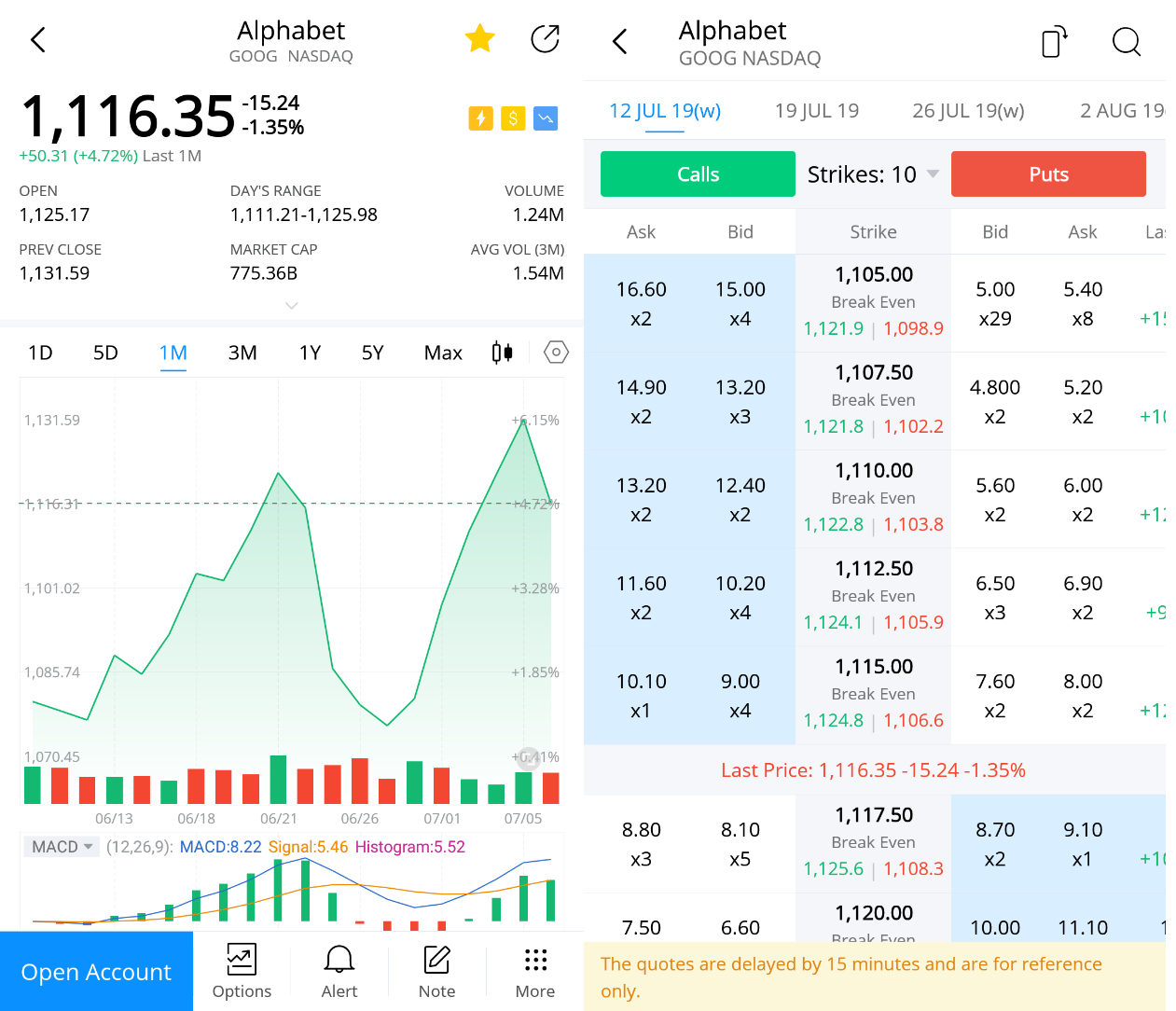Image resolution: width=1176 pixels, height=1011 pixels.
Task: Toggle the green Calls button
Action: [x=698, y=174]
